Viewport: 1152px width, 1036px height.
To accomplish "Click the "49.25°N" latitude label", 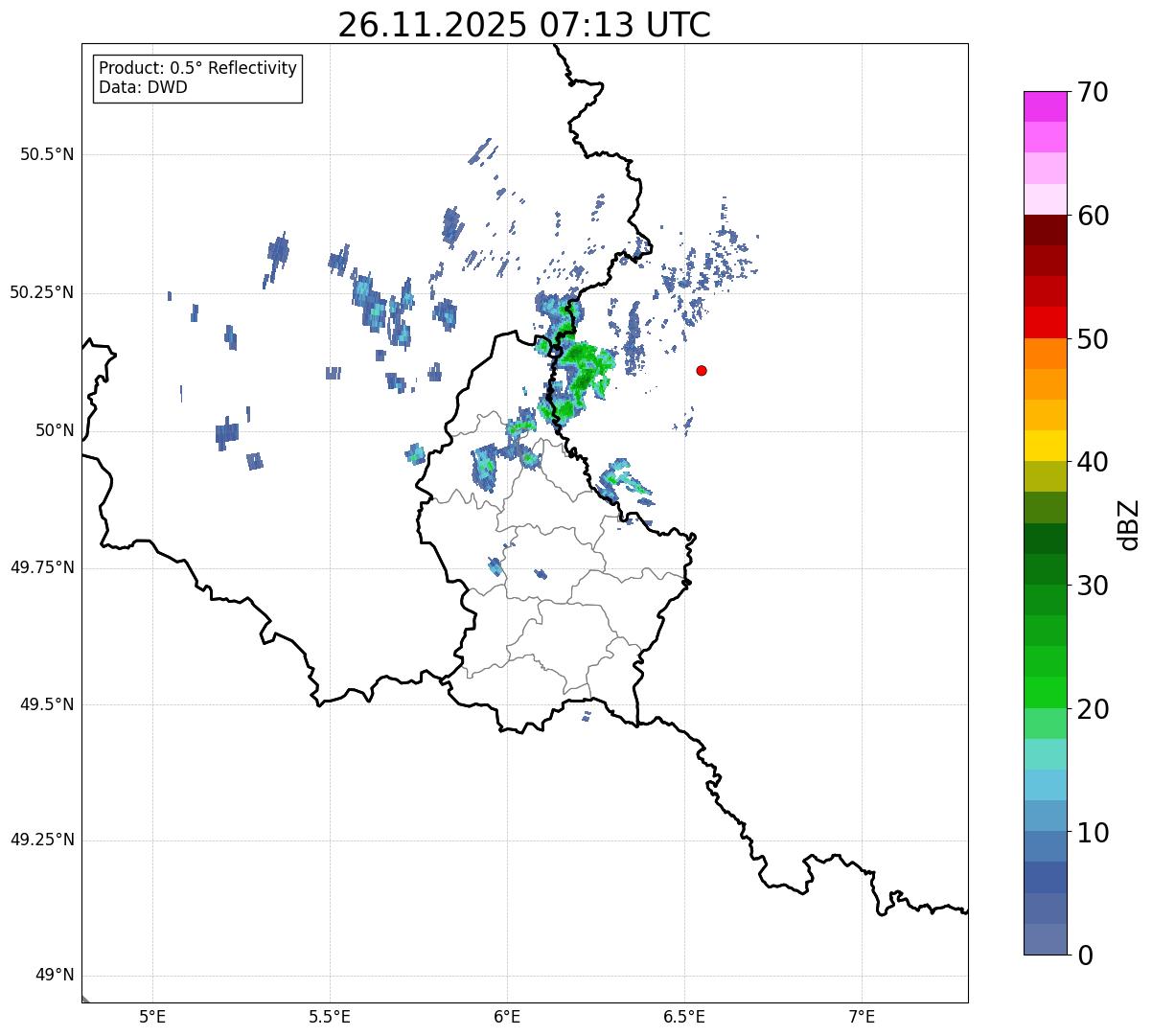I will 41,840.
